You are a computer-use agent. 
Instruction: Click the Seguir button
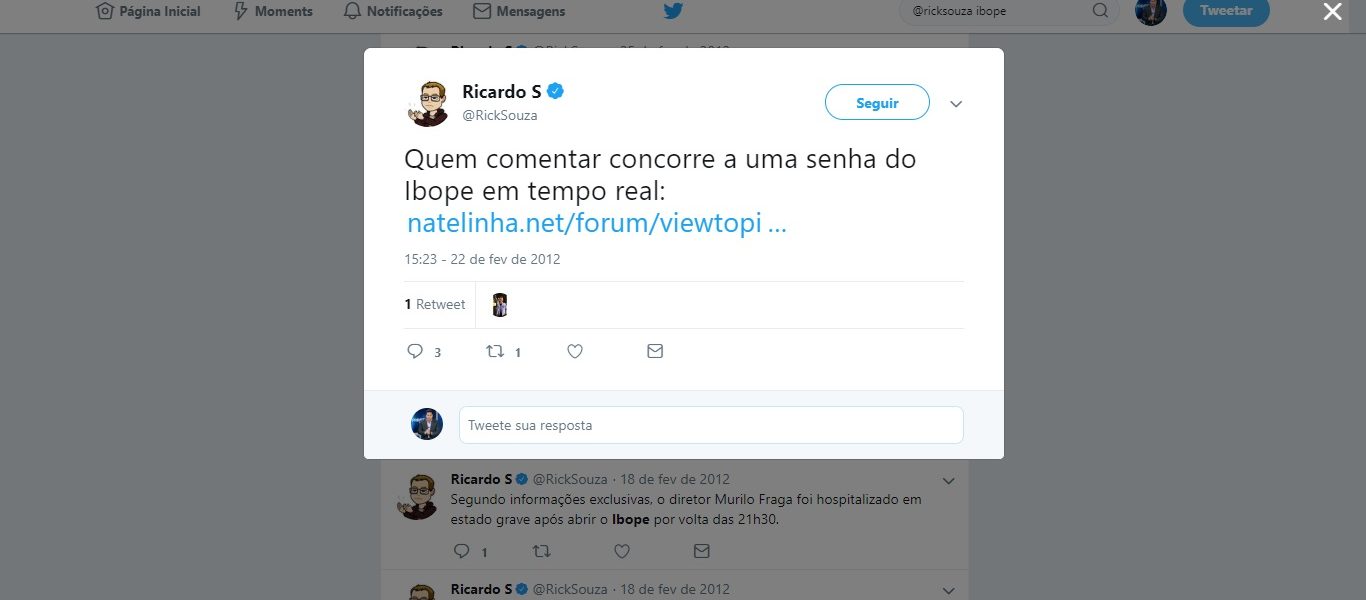coord(877,103)
